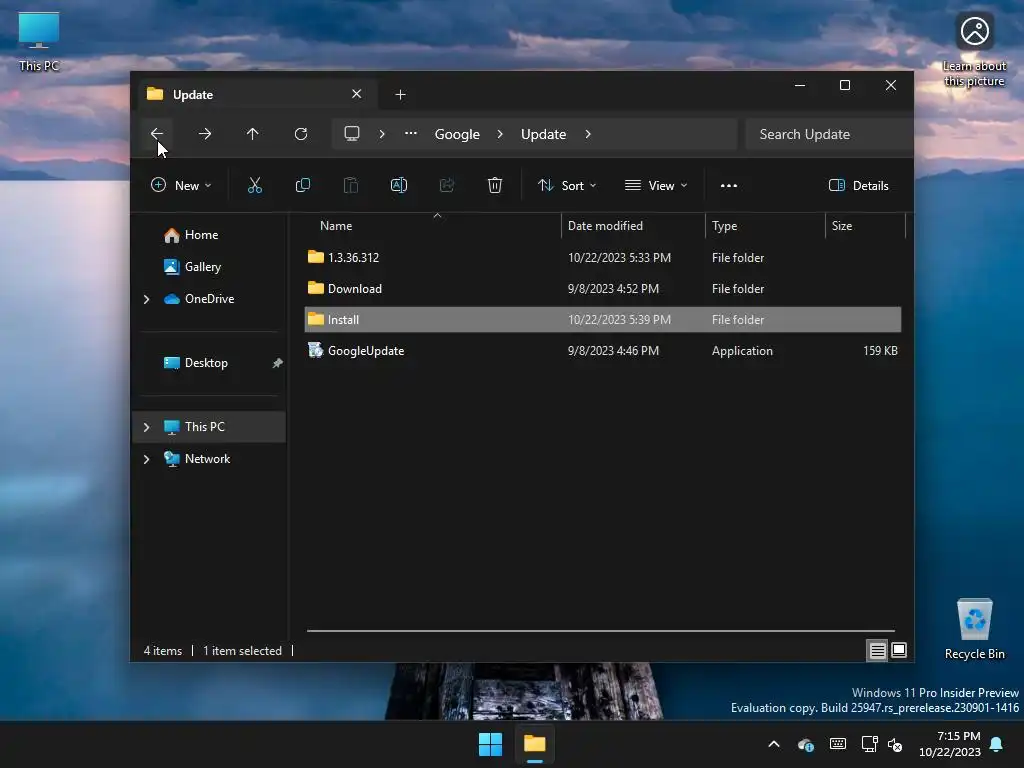Refresh the Update folder view
Viewport: 1024px width, 768px height.
click(301, 134)
